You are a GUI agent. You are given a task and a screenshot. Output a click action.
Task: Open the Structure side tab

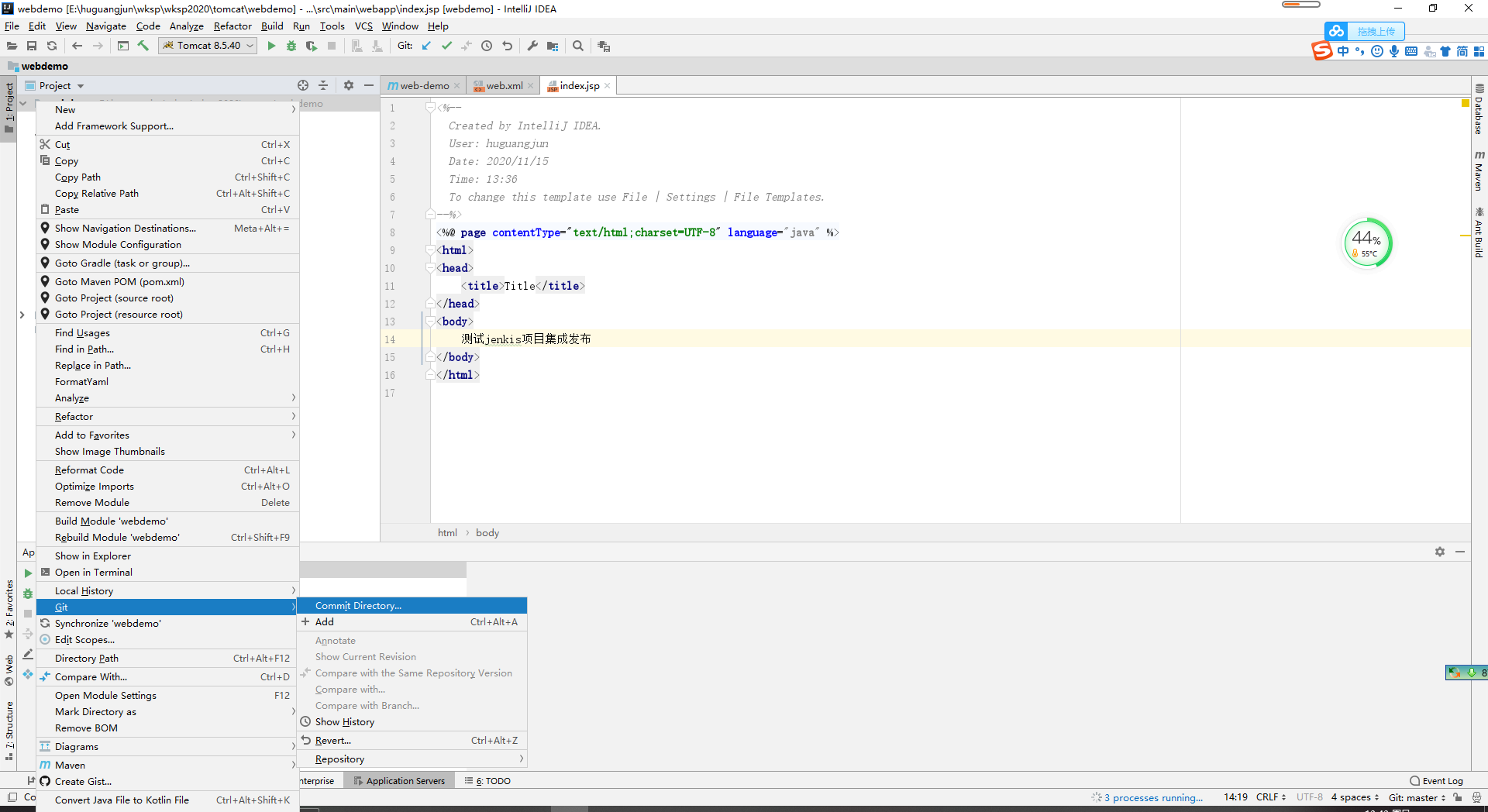9,730
